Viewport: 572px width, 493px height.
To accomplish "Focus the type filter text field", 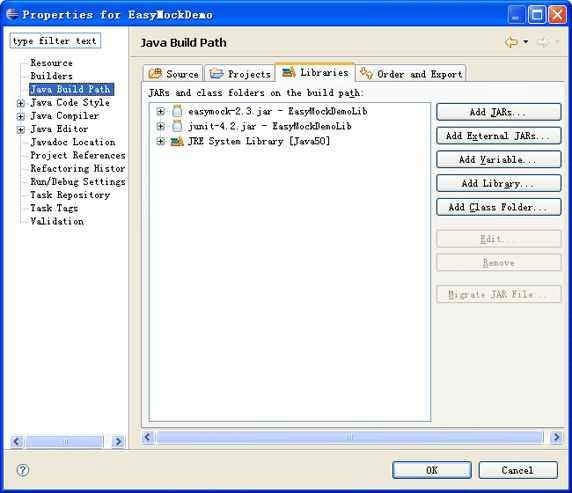I will point(55,41).
